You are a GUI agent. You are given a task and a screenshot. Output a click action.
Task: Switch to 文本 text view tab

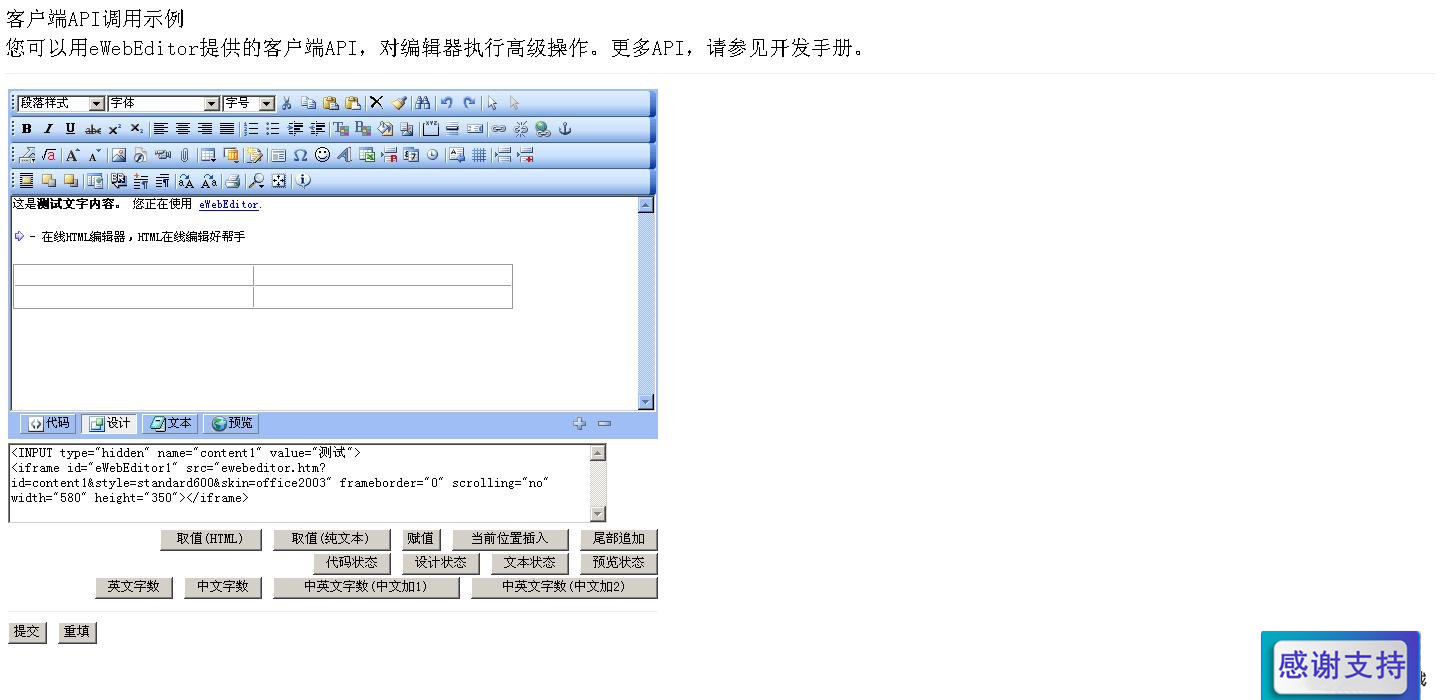(170, 423)
